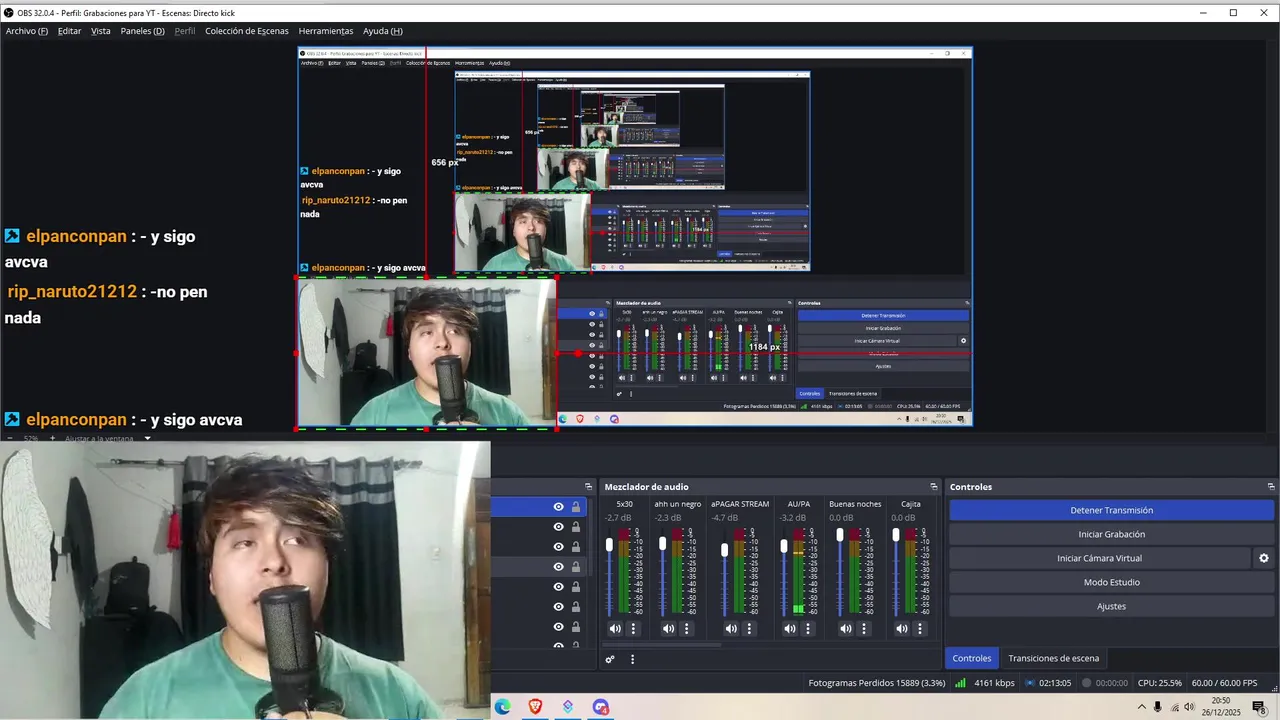Open Microsoft Edge from the taskbar
The height and width of the screenshot is (720, 1280).
click(x=503, y=707)
